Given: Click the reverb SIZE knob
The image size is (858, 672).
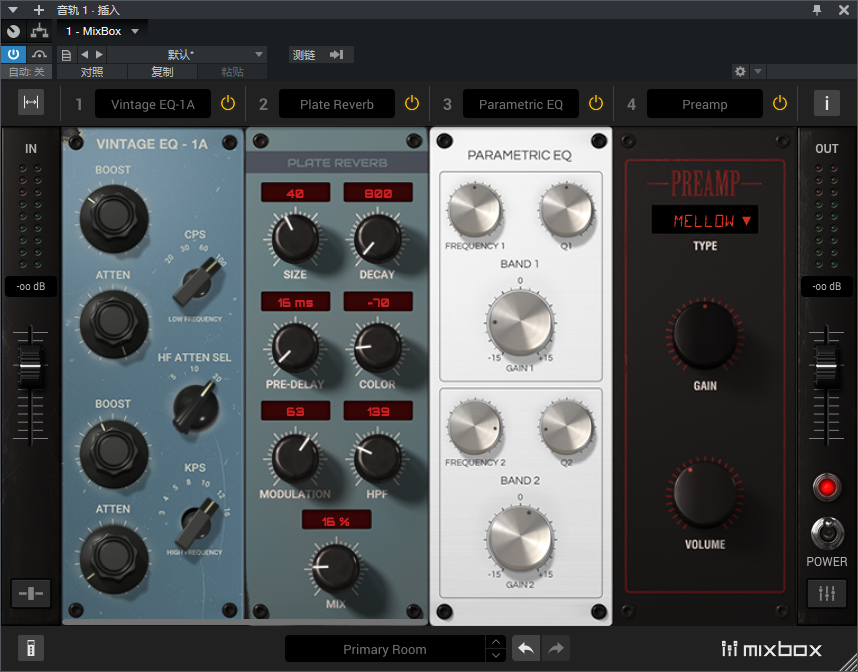Looking at the screenshot, I should coord(295,239).
